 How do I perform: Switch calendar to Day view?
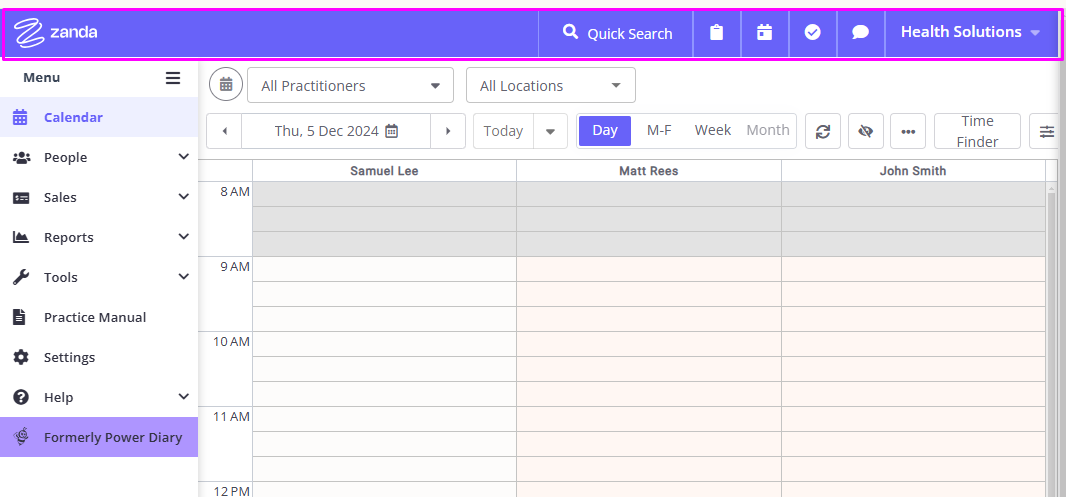[605, 131]
